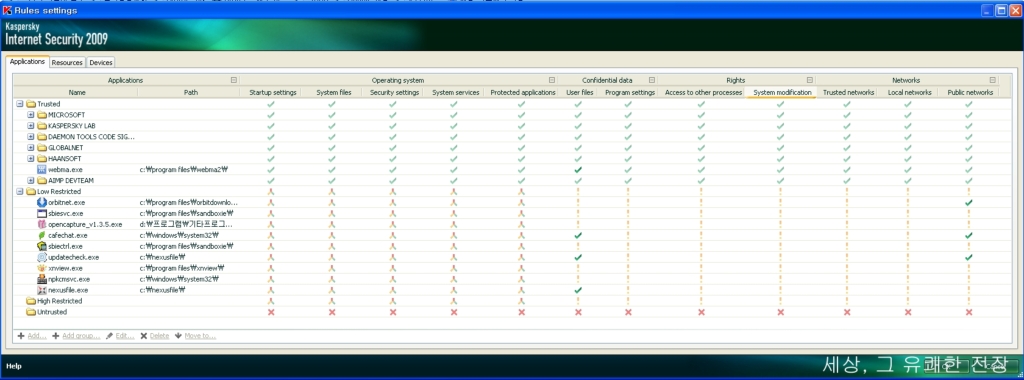The height and width of the screenshot is (380, 1024).
Task: Click the nexusfile.exe icon
Action: (42, 290)
